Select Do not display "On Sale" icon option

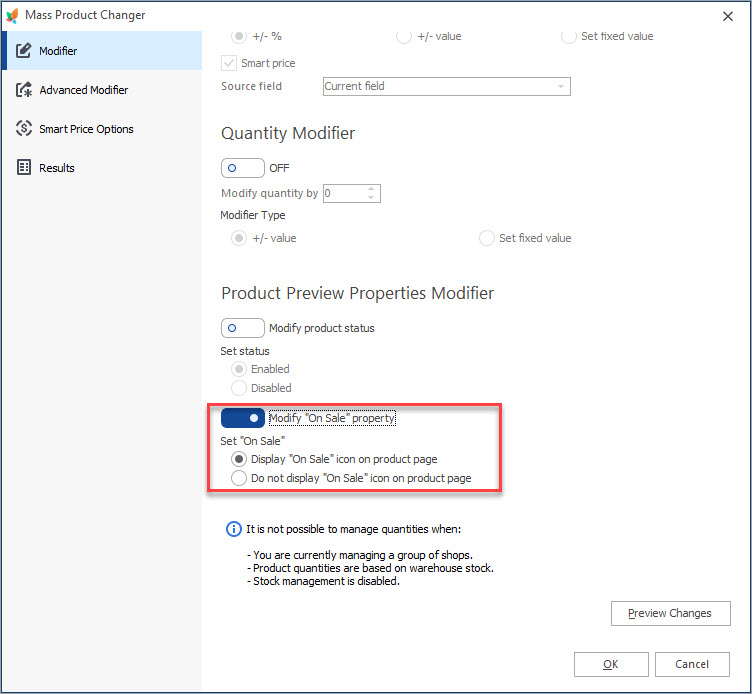[x=239, y=479]
